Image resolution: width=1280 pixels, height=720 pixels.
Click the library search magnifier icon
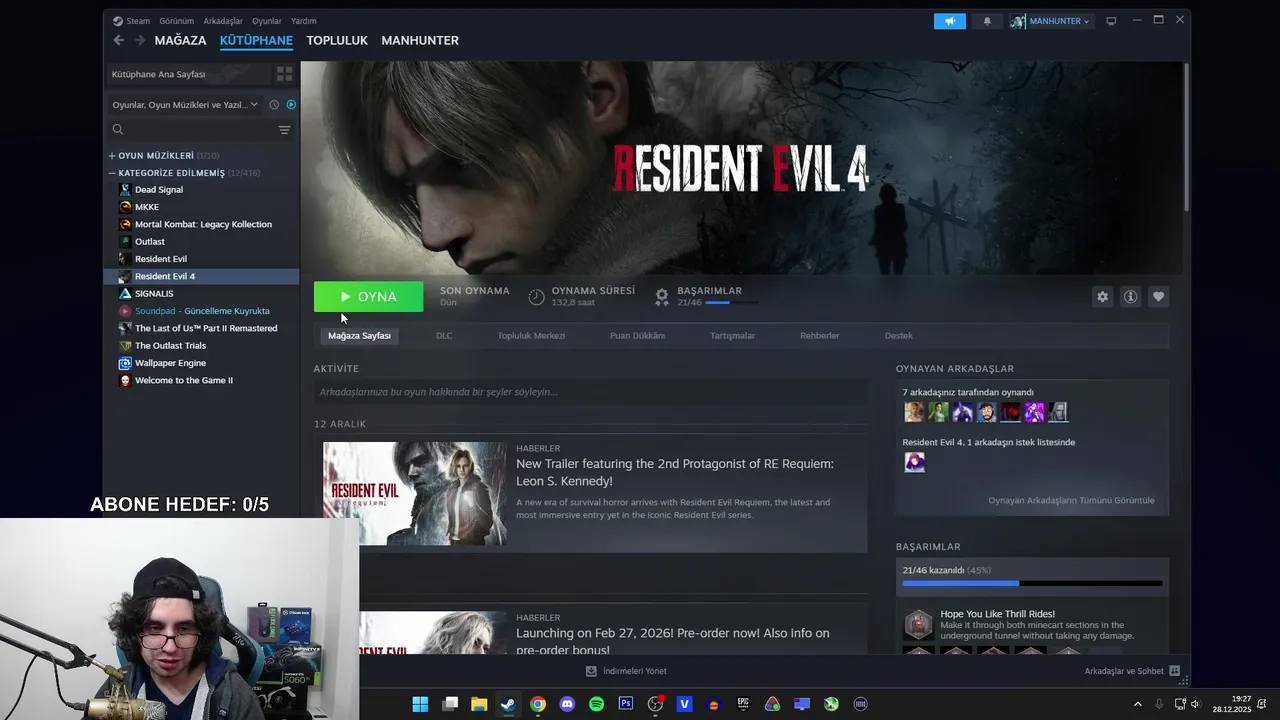tap(118, 129)
